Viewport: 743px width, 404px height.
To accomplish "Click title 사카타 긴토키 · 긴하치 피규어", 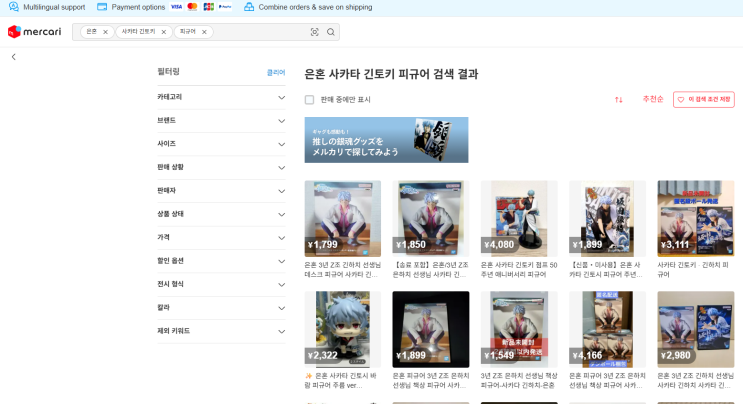I will pos(693,269).
